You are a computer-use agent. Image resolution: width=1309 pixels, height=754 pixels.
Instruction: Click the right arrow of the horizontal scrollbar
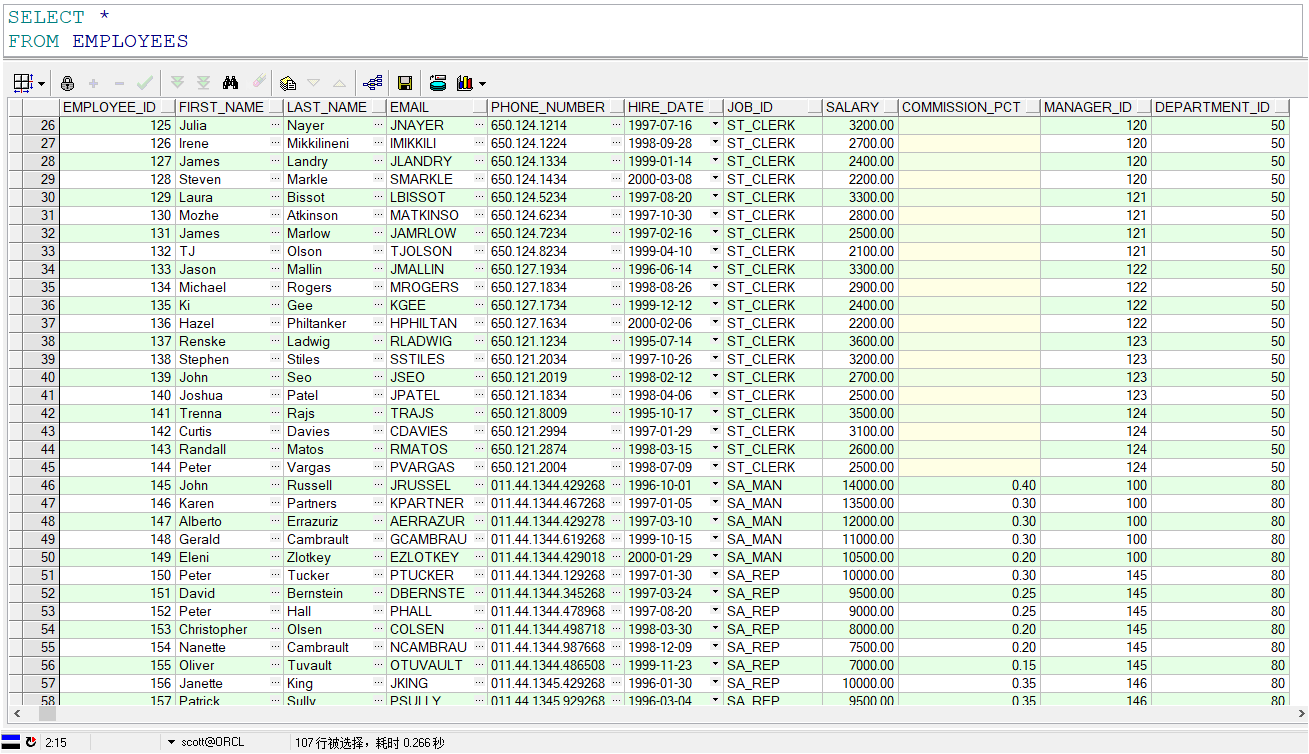(x=1300, y=715)
